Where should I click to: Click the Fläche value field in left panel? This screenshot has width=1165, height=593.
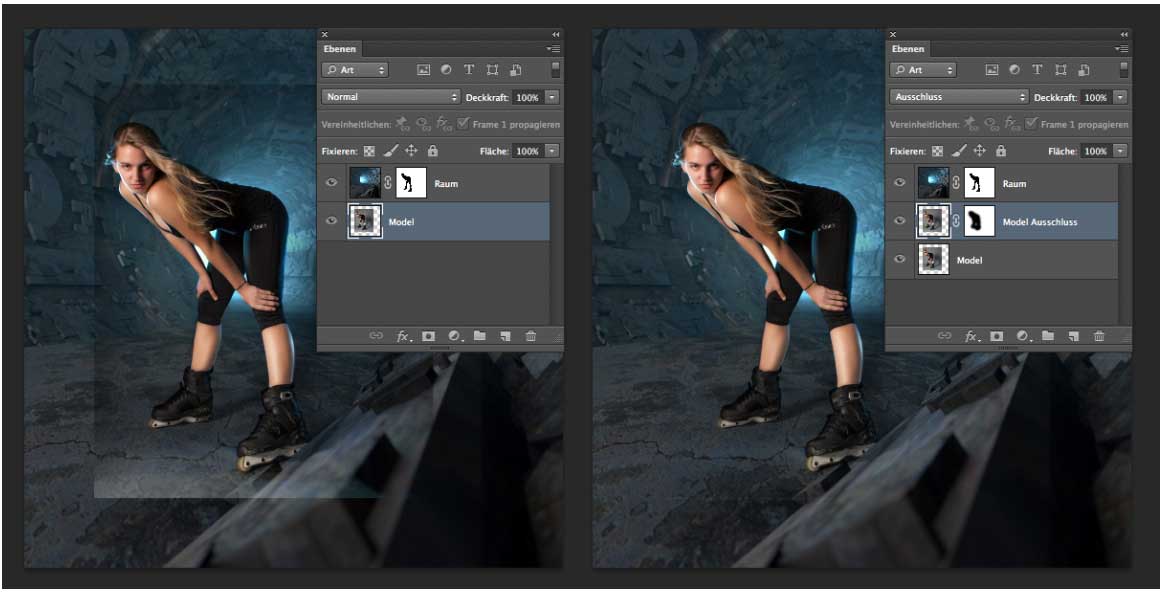[527, 151]
